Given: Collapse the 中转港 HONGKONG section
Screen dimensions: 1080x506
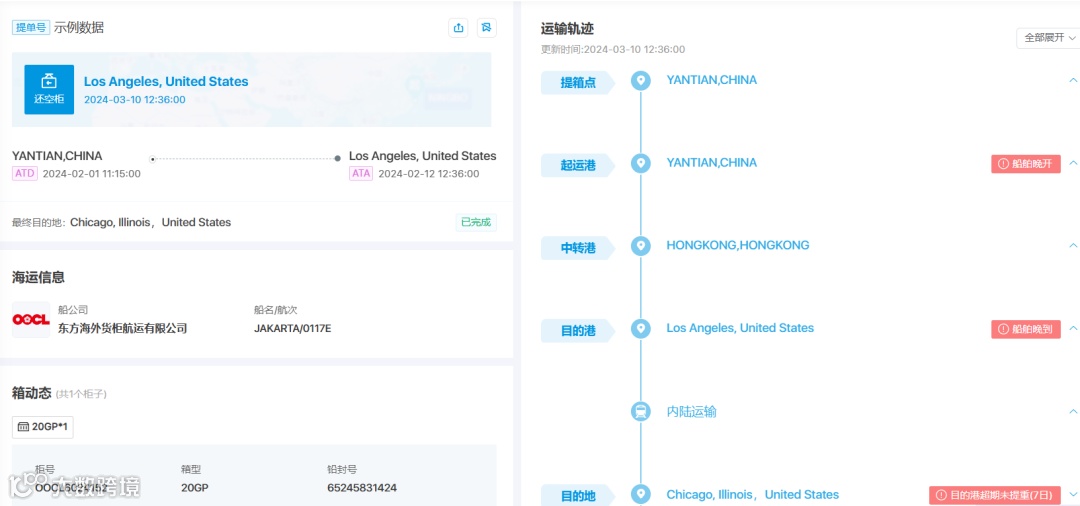Looking at the screenshot, I should (x=1072, y=245).
